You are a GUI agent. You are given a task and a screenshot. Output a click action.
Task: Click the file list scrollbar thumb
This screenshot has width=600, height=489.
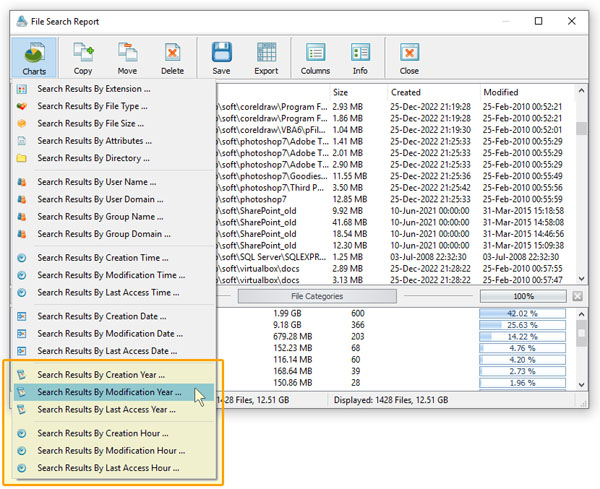click(x=581, y=129)
